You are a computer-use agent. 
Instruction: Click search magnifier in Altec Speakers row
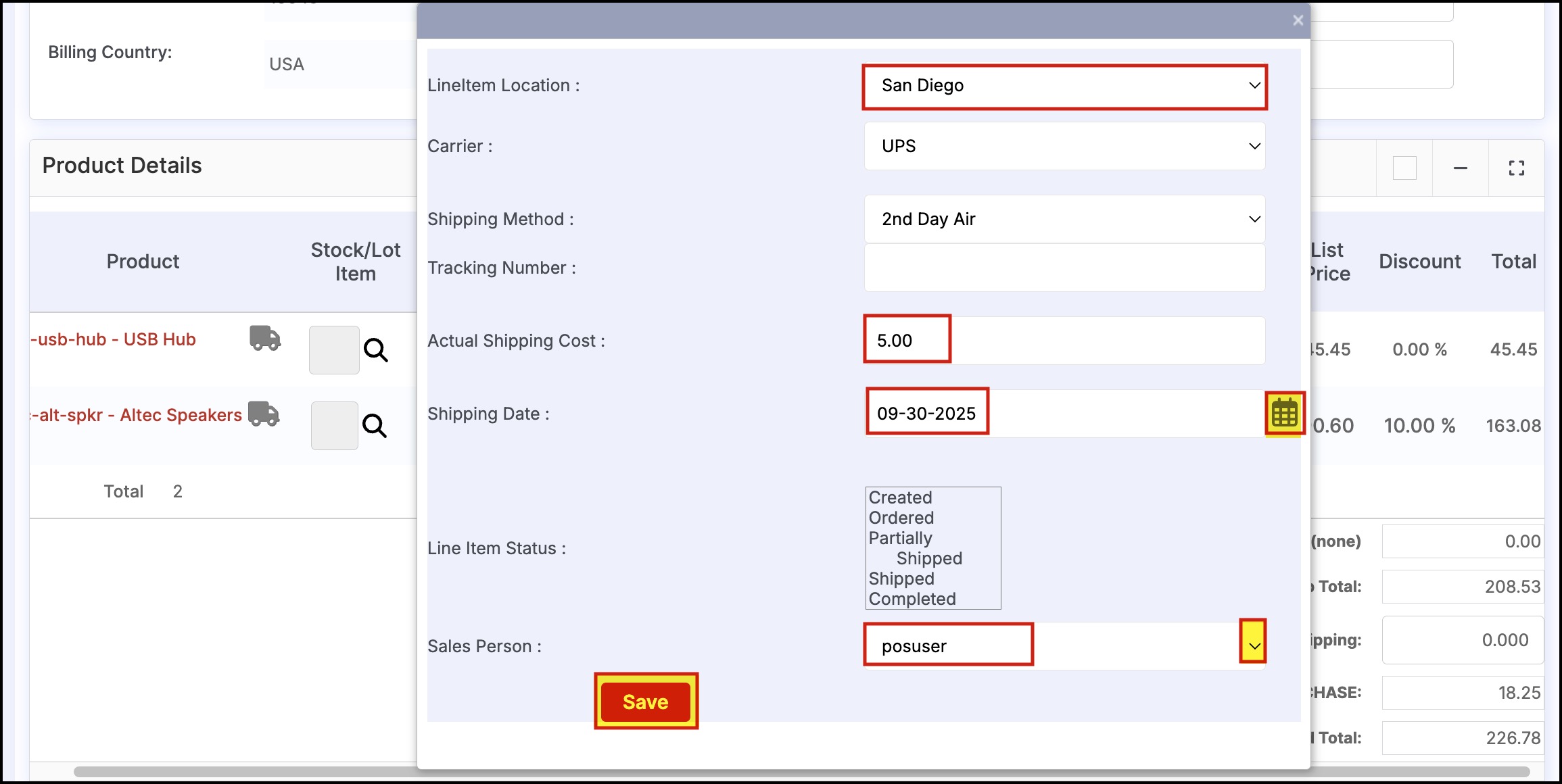[375, 426]
